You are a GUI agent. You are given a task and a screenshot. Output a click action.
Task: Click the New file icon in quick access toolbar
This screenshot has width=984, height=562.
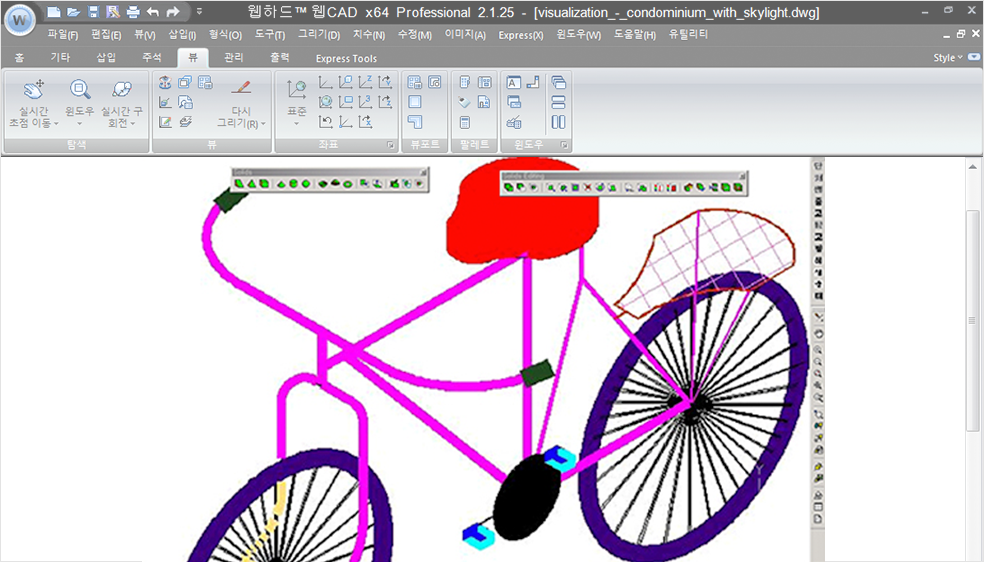54,11
